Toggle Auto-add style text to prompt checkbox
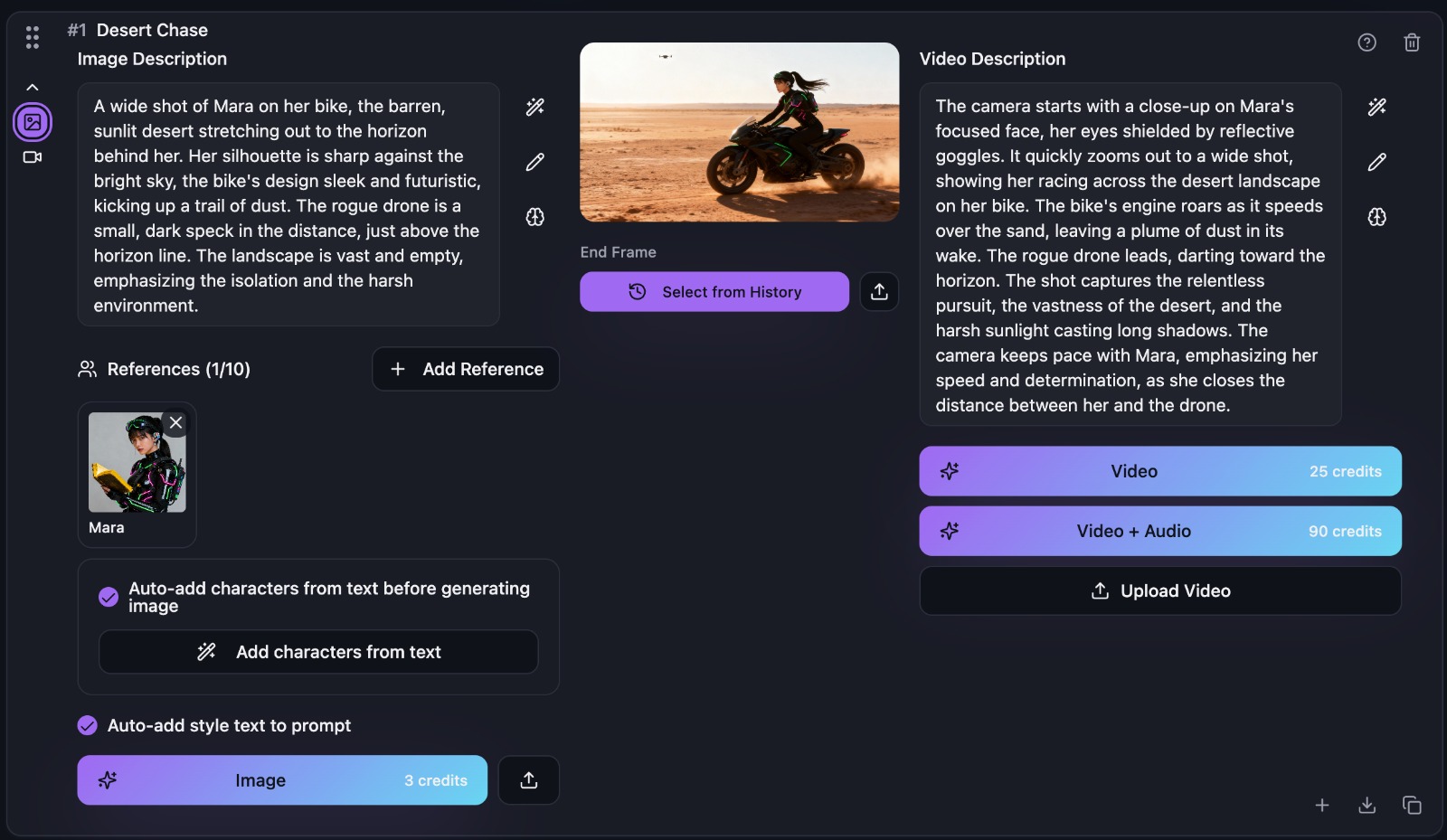The width and height of the screenshot is (1447, 840). click(x=88, y=725)
